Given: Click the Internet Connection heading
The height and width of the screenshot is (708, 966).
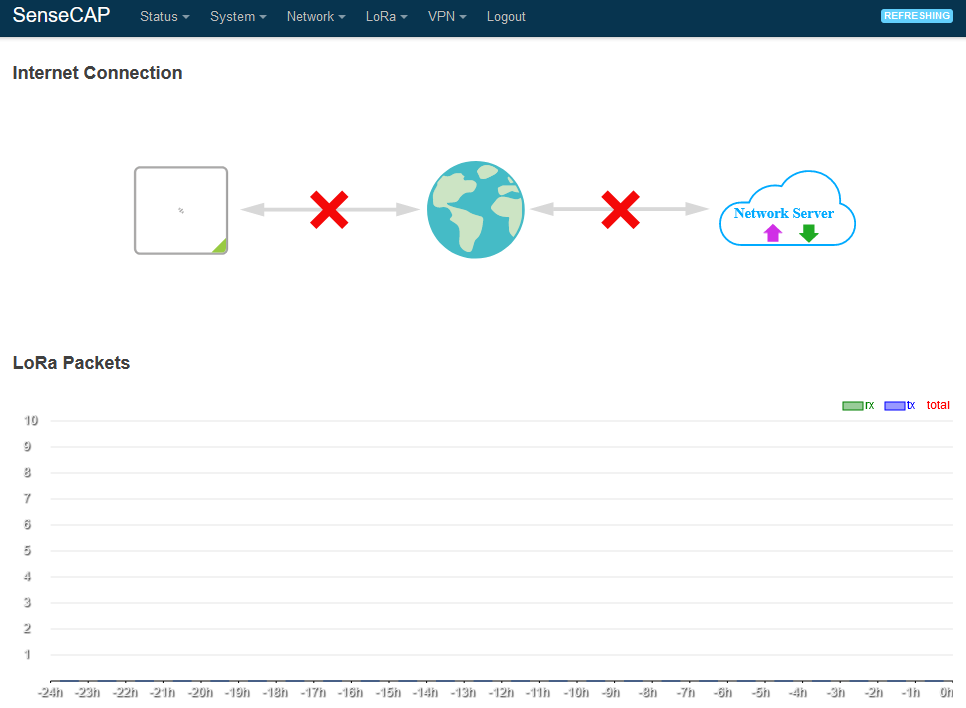Looking at the screenshot, I should (97, 73).
